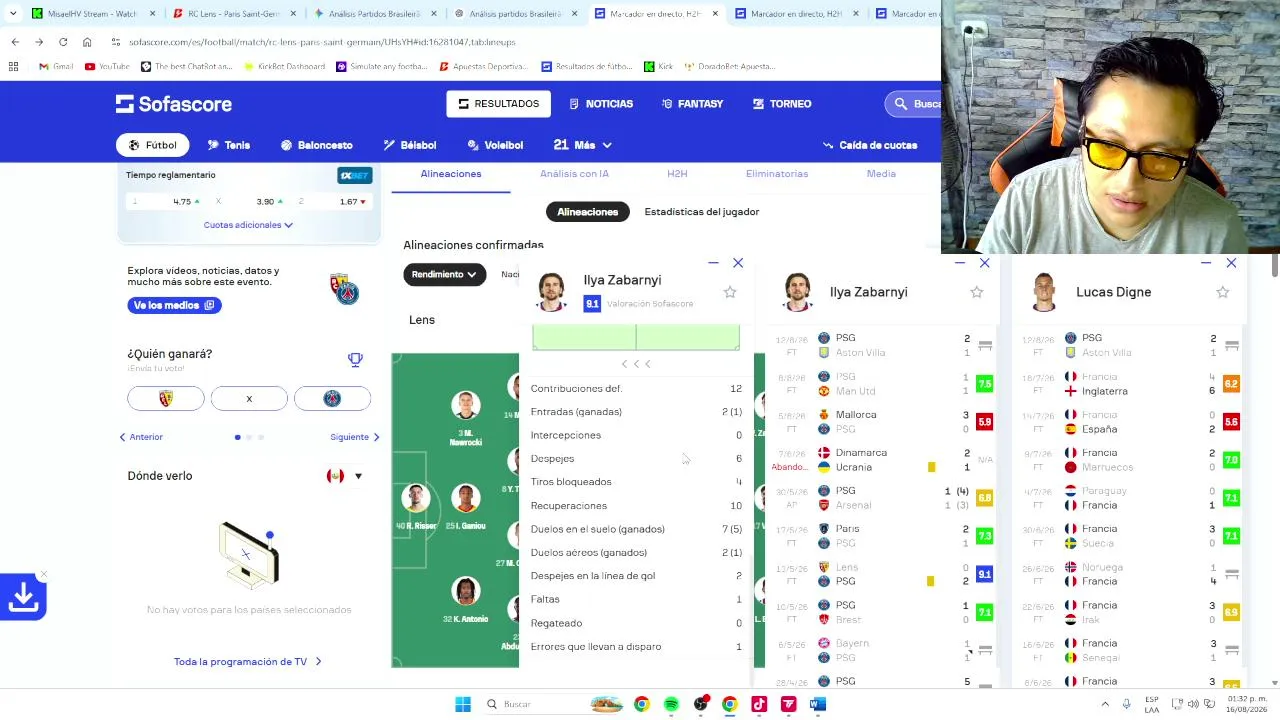Favorite Ilya Zabarnyi in the match-history panel
The width and height of the screenshot is (1280, 720).
click(x=977, y=292)
